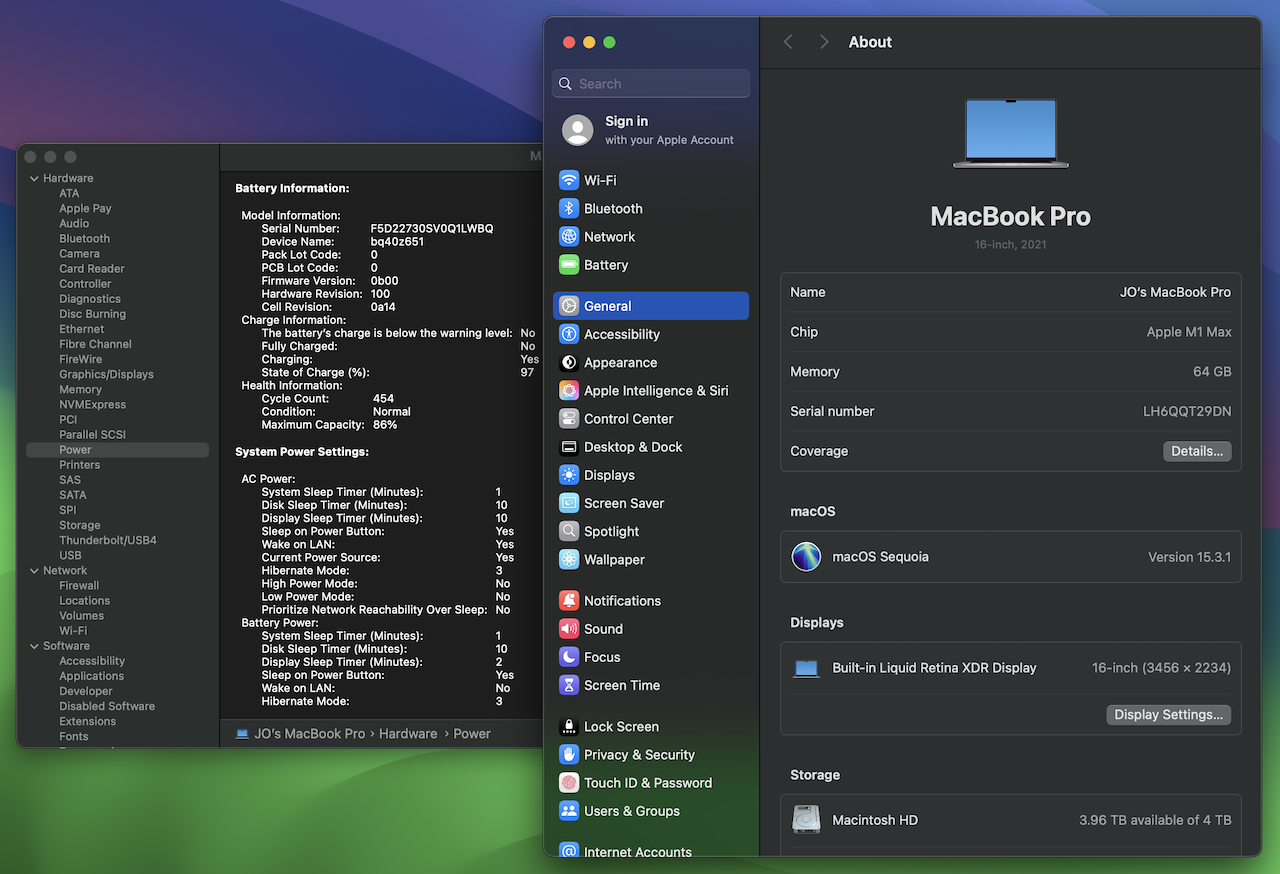Click the Maximum Capacity 86% value
The height and width of the screenshot is (874, 1280).
pyautogui.click(x=385, y=424)
